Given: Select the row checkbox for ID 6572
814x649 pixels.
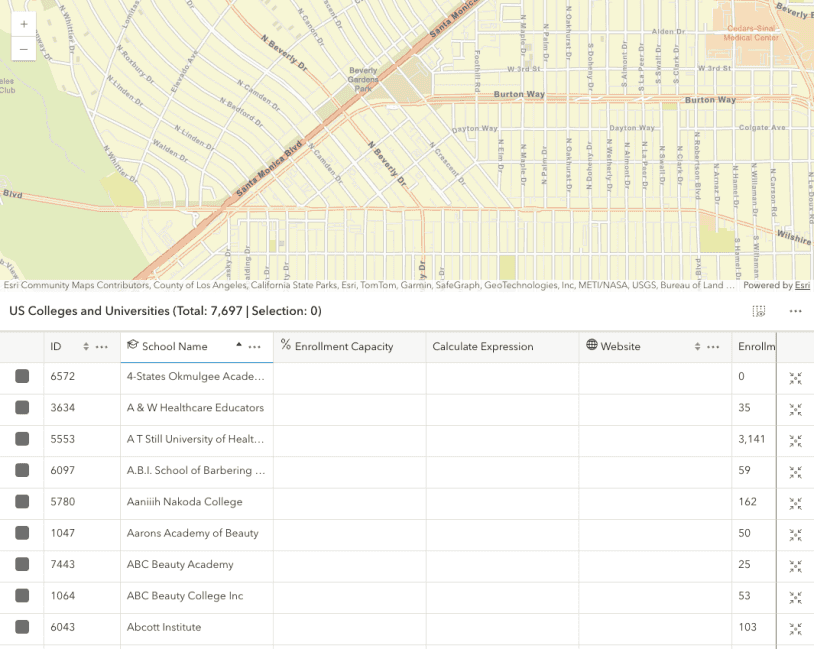Looking at the screenshot, I should pos(22,377).
